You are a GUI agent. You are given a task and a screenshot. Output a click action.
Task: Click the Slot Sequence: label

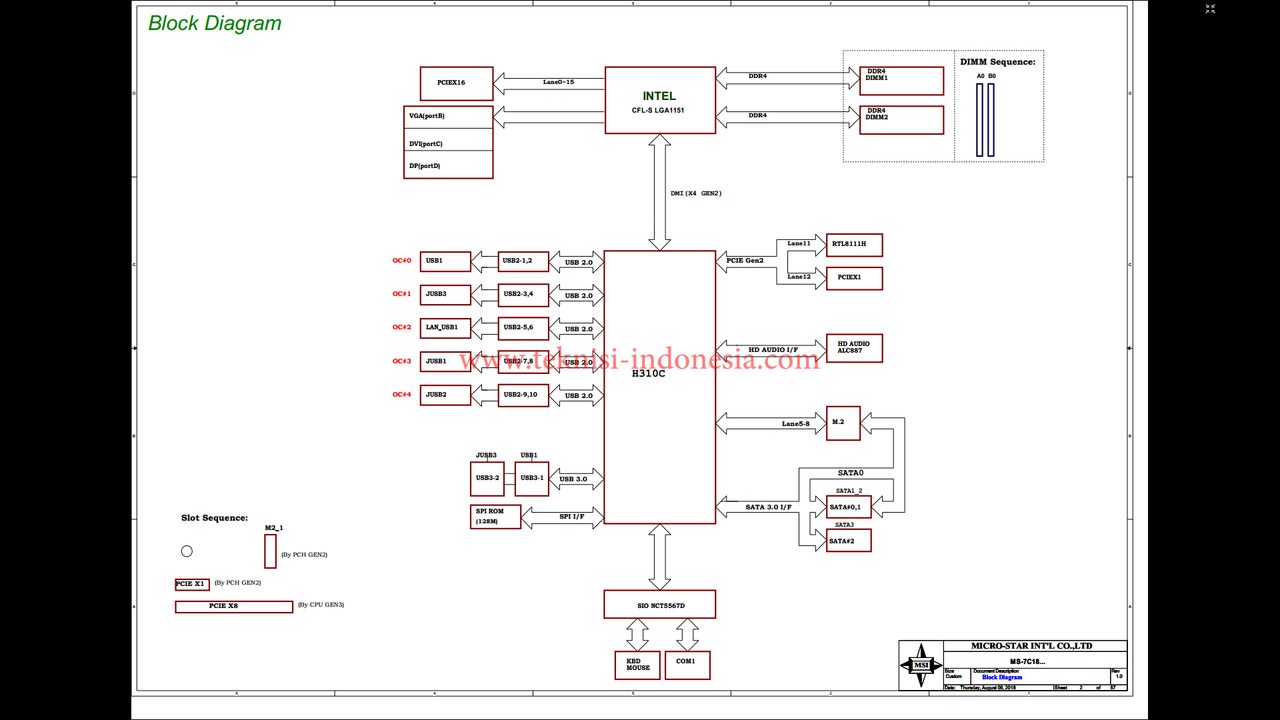click(x=214, y=518)
